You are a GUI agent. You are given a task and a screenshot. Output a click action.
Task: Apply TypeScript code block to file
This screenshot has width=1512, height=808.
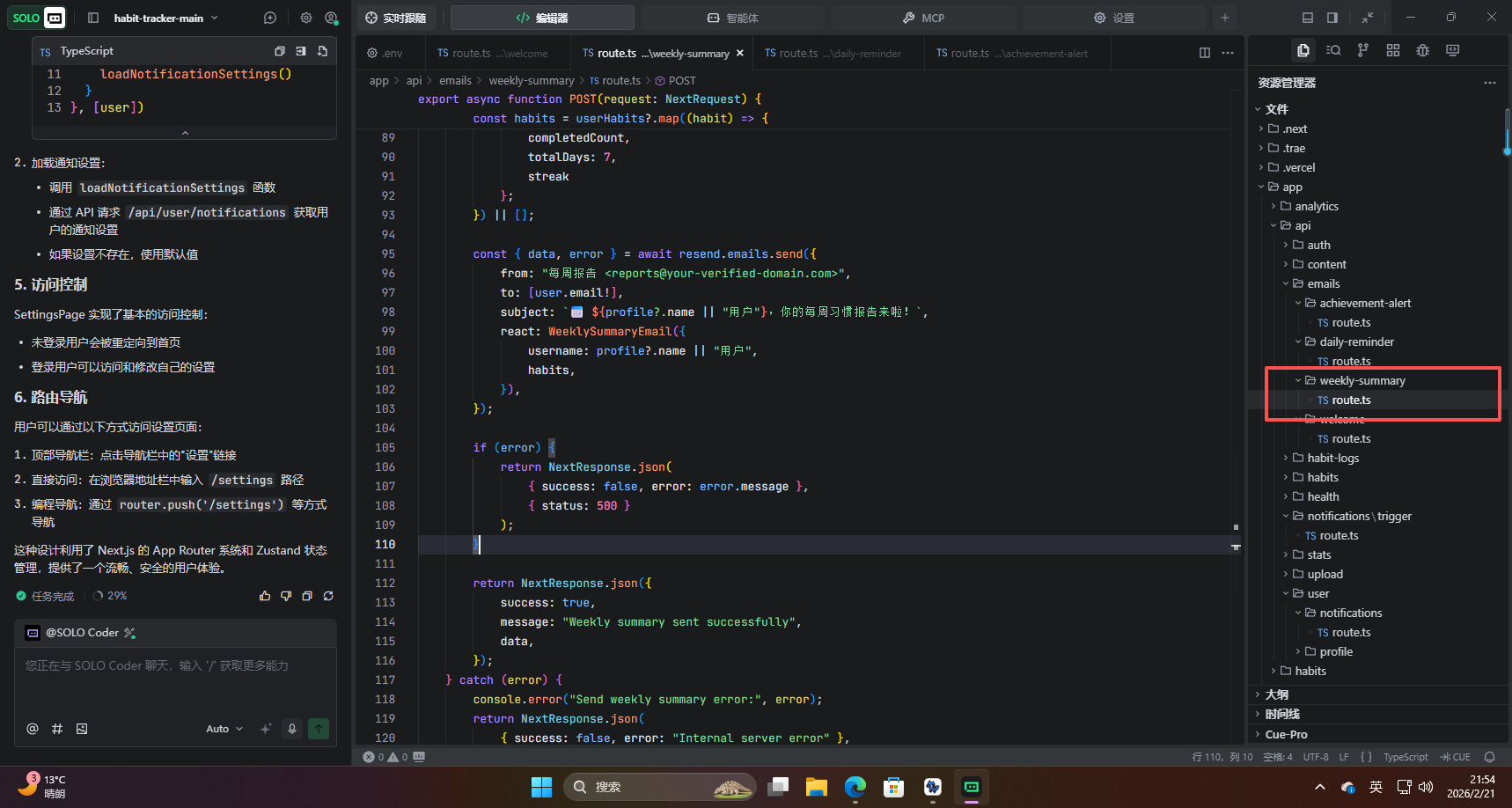[322, 51]
